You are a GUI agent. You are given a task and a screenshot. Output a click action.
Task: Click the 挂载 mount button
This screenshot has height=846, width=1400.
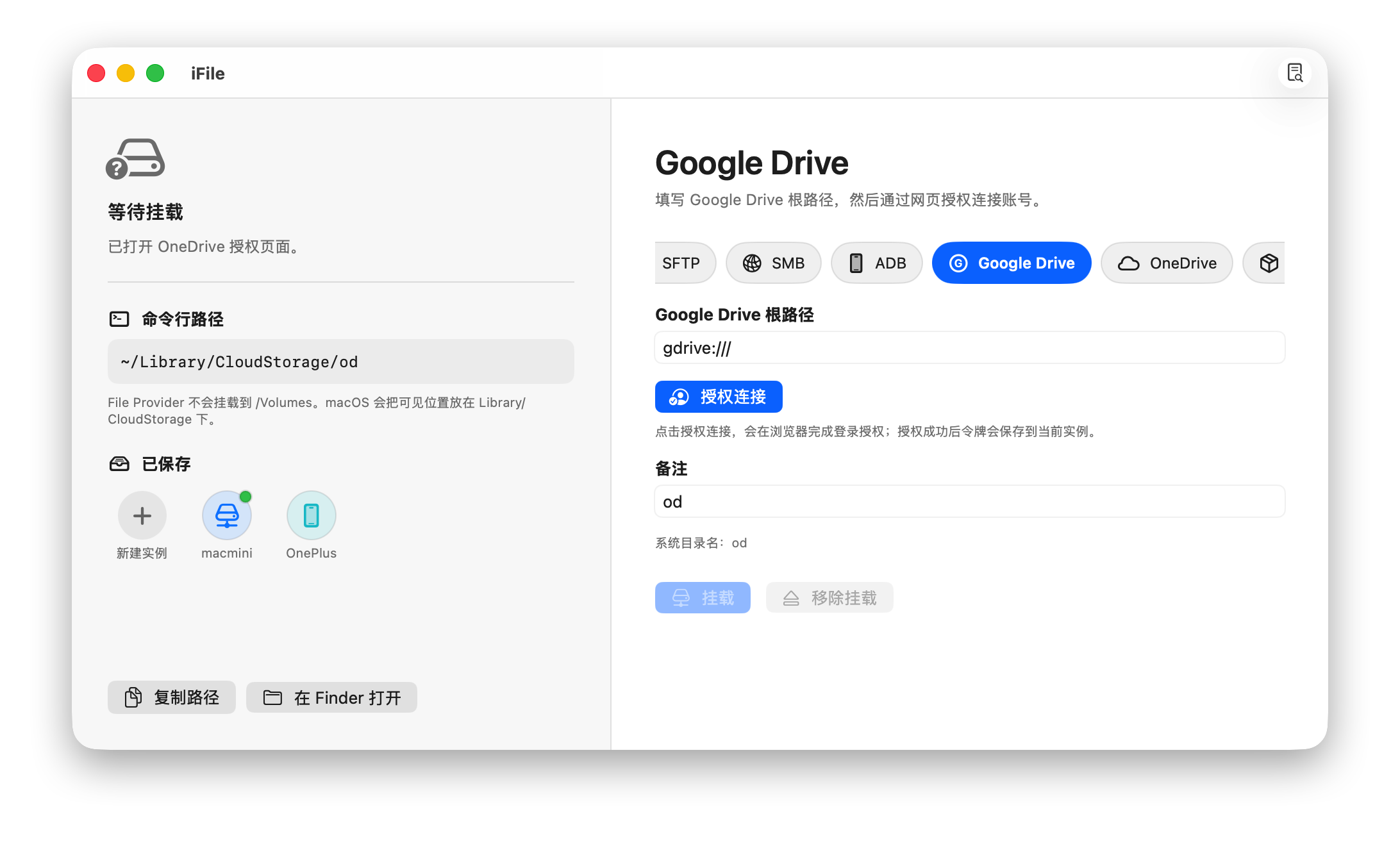coord(703,597)
